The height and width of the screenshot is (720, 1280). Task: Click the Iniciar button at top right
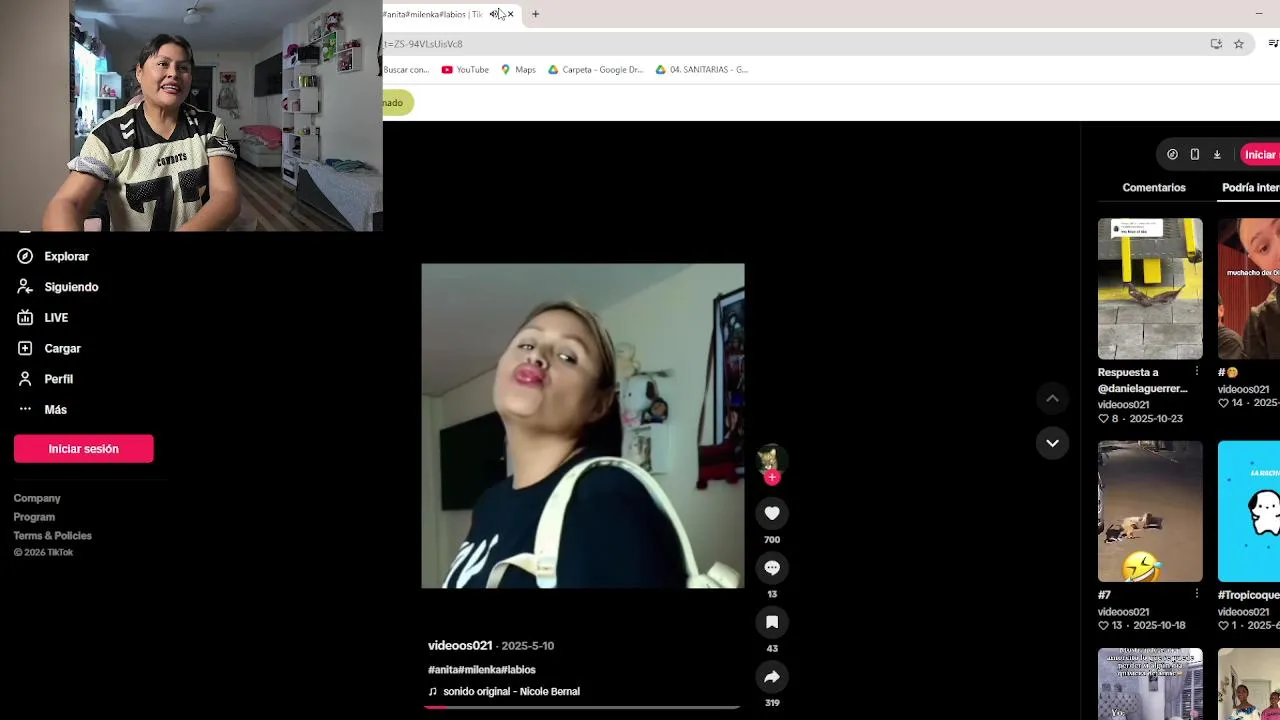point(1260,155)
